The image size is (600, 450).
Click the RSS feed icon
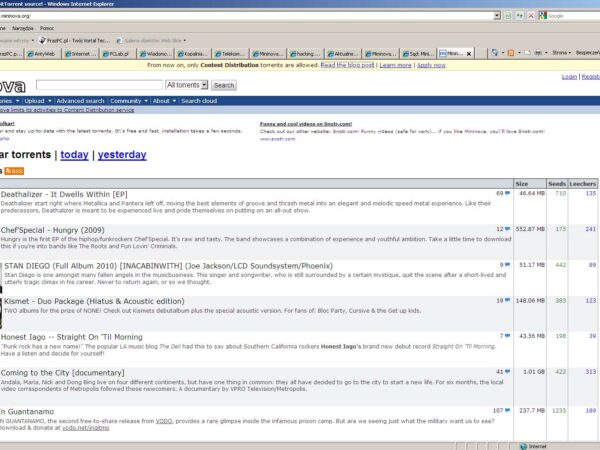[x=16, y=171]
